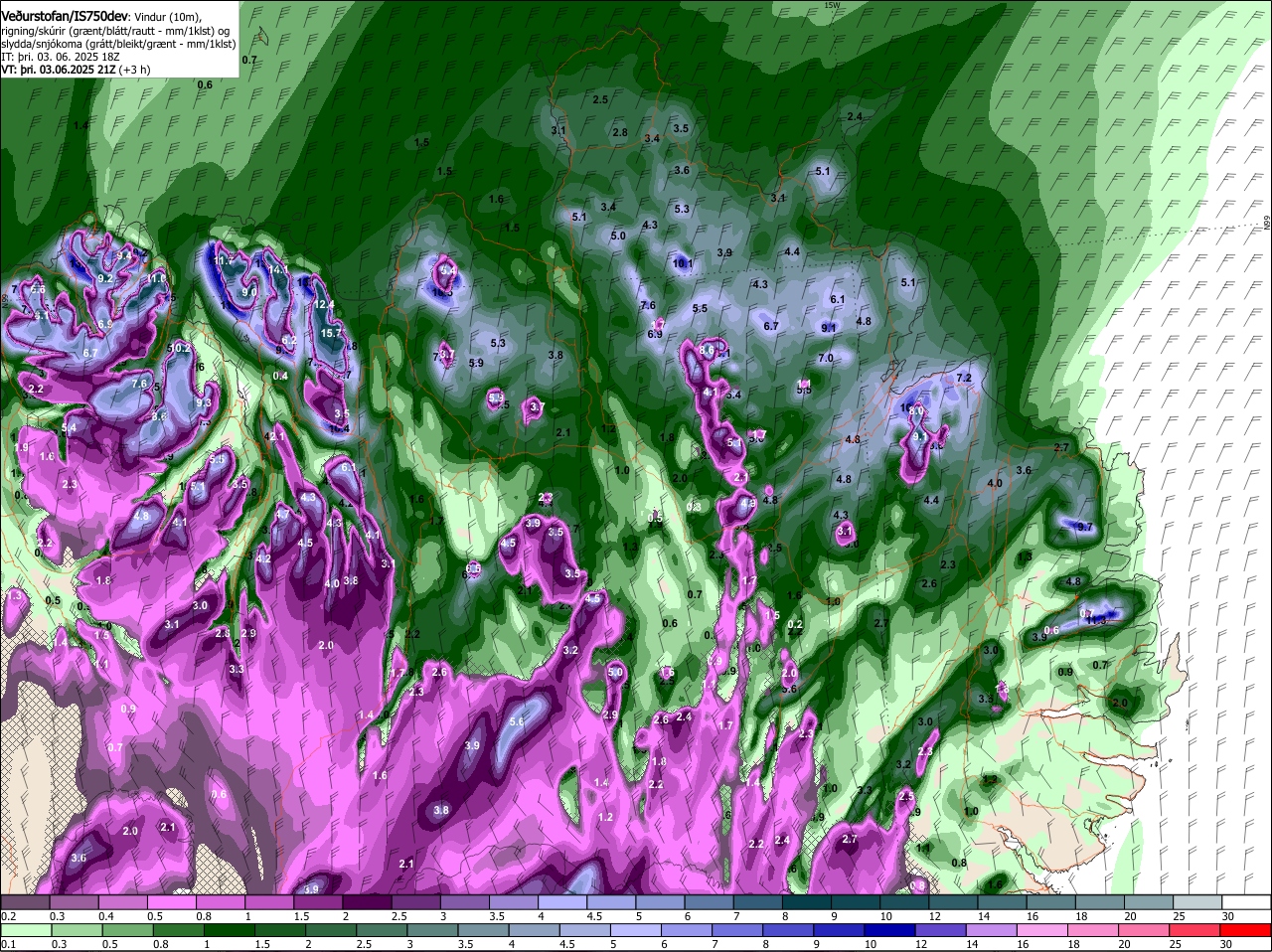The height and width of the screenshot is (952, 1272).
Task: Click the 11.8 precipitation value on the map
Action: coord(155,279)
